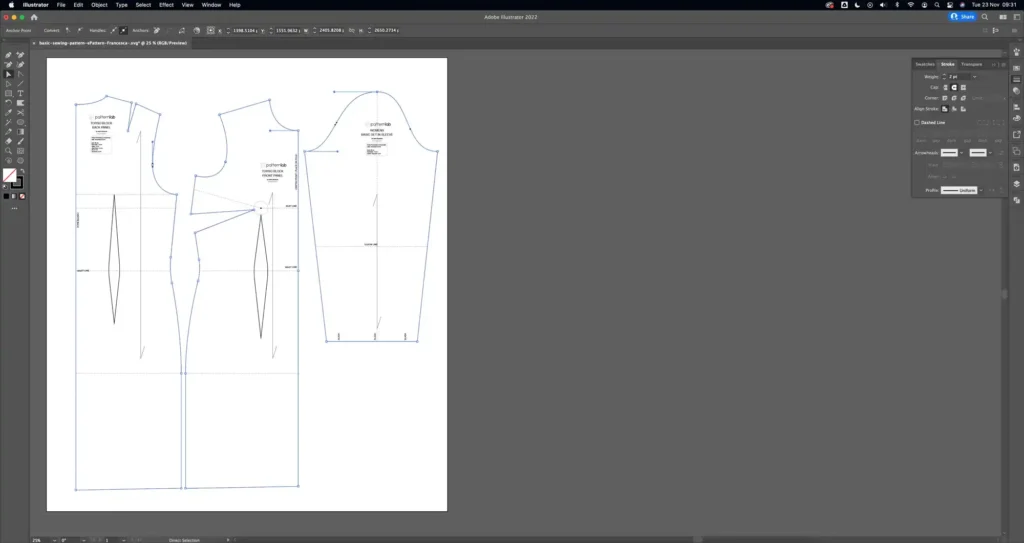Image resolution: width=1024 pixels, height=543 pixels.
Task: Click the X coordinate input field
Action: click(246, 30)
